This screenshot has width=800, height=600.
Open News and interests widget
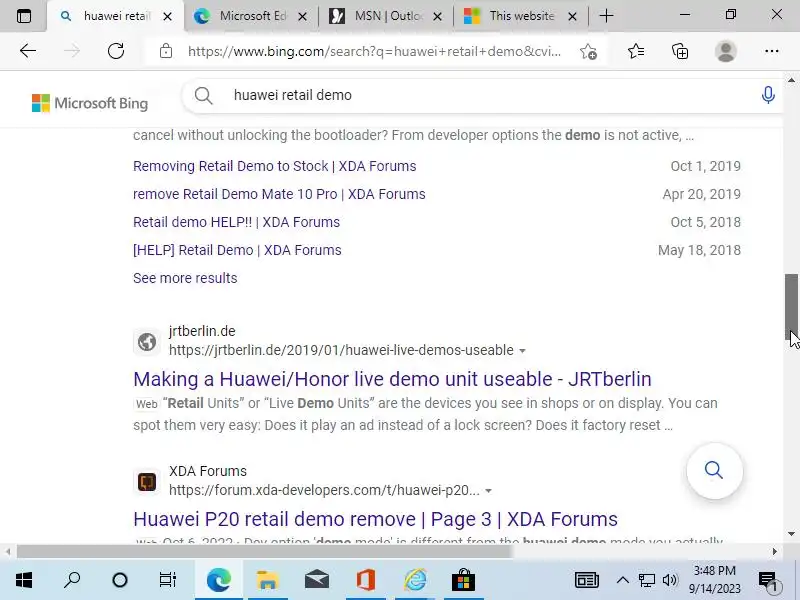[x=587, y=580]
